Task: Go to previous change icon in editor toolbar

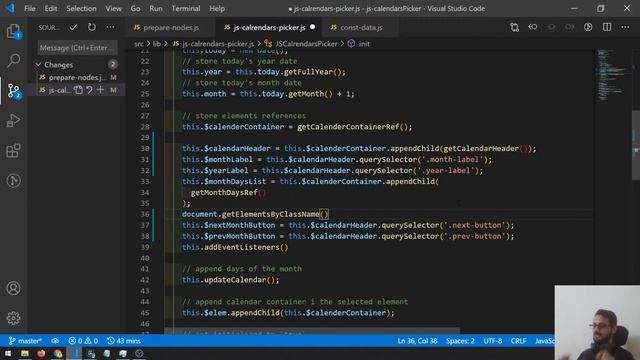Action: 533,27
